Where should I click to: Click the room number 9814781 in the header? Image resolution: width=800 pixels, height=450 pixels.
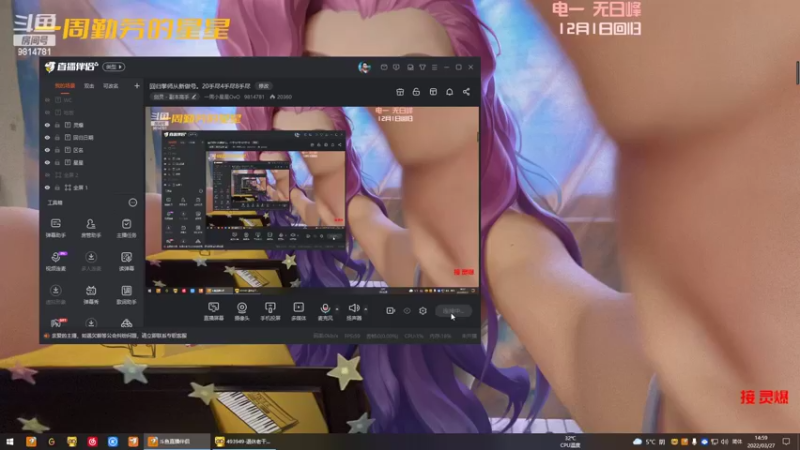[x=254, y=97]
